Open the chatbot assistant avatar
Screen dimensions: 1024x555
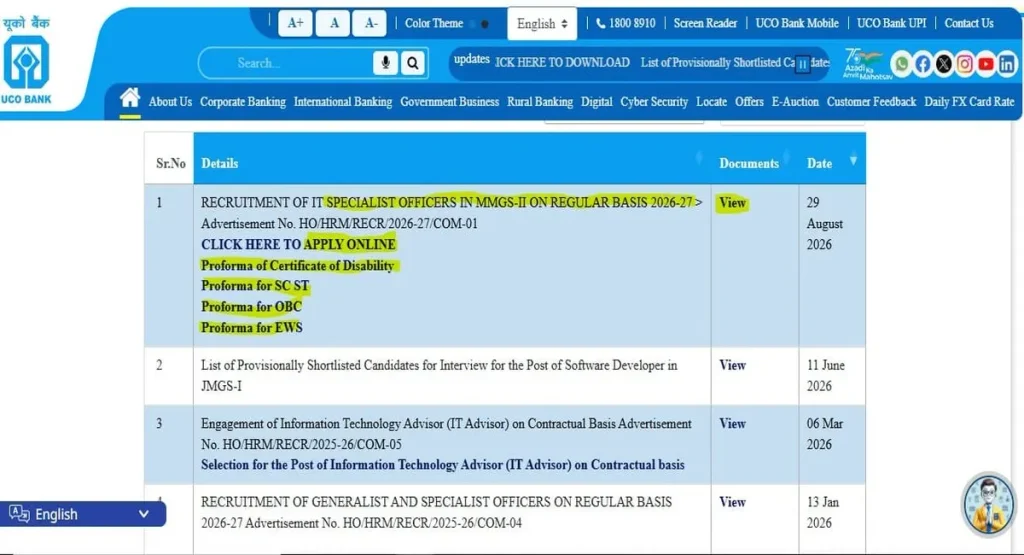pos(989,504)
